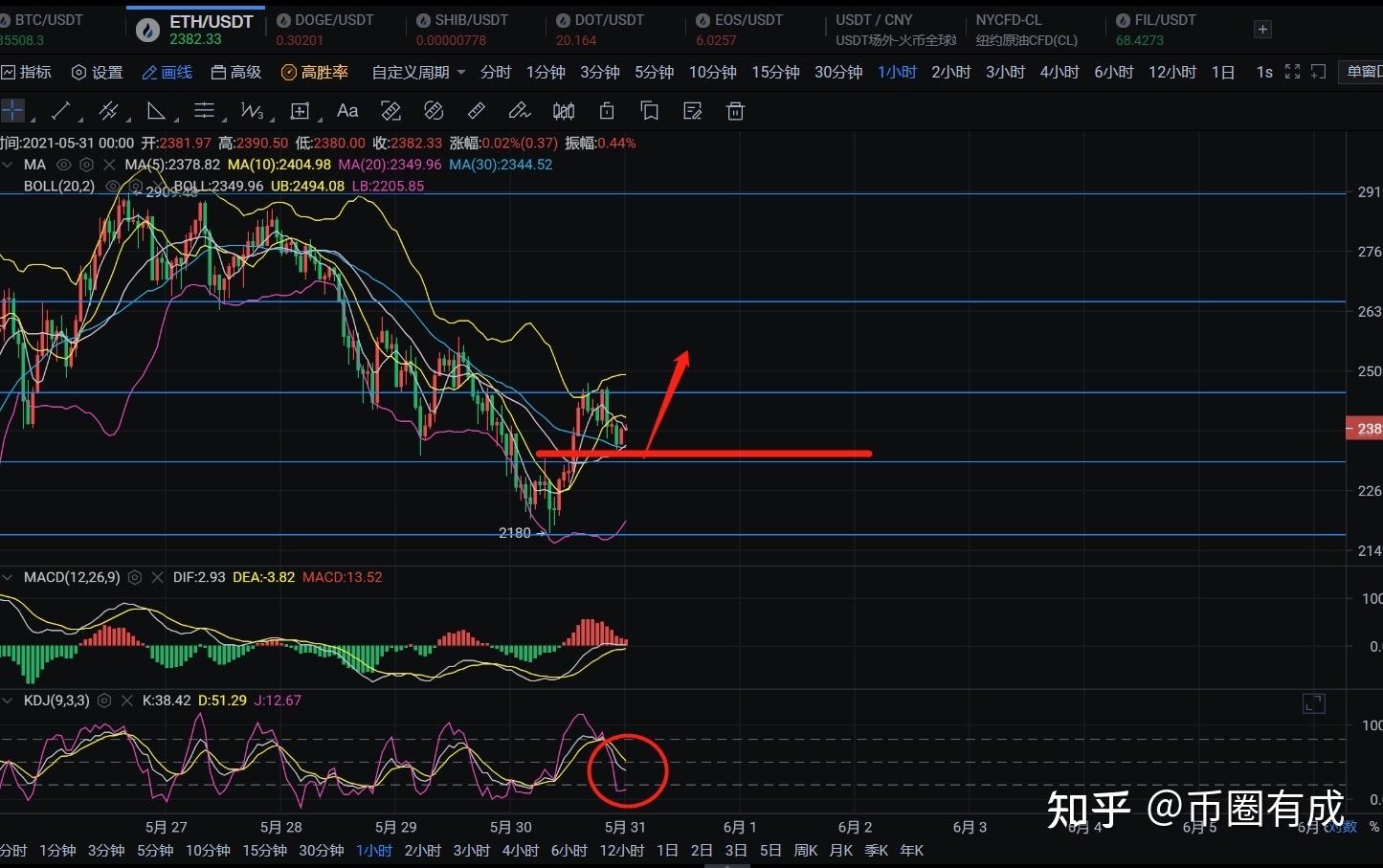The height and width of the screenshot is (868, 1383).
Task: Toggle the 画线 drawing mode button
Action: (167, 72)
